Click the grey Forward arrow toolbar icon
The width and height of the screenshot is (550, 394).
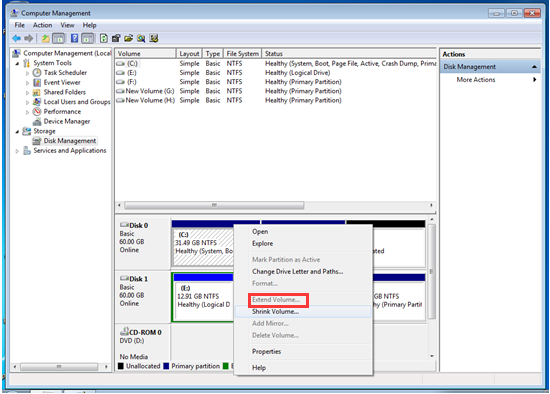[28, 38]
